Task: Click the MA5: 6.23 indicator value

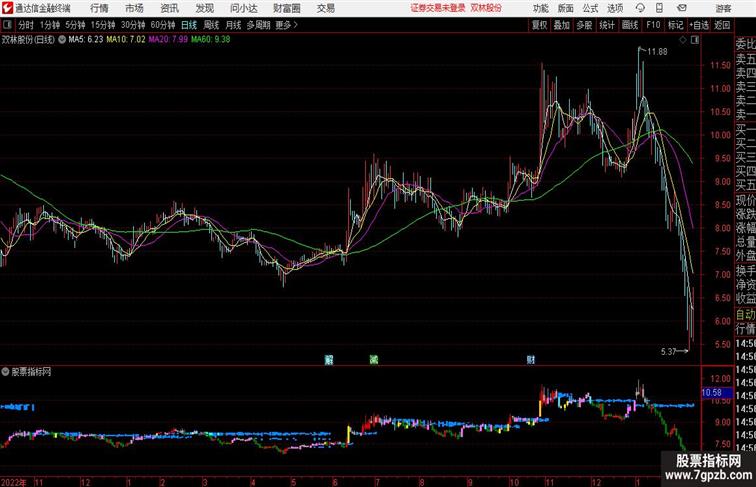Action: [86, 40]
